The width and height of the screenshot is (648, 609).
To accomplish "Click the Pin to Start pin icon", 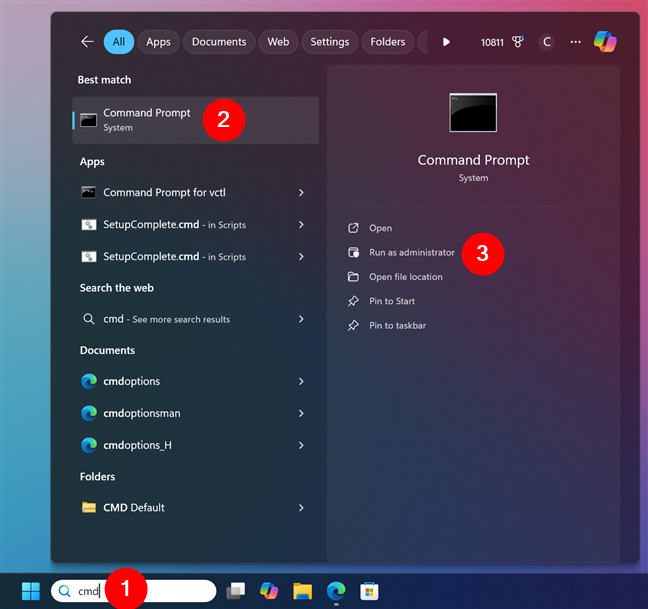I will tap(353, 301).
